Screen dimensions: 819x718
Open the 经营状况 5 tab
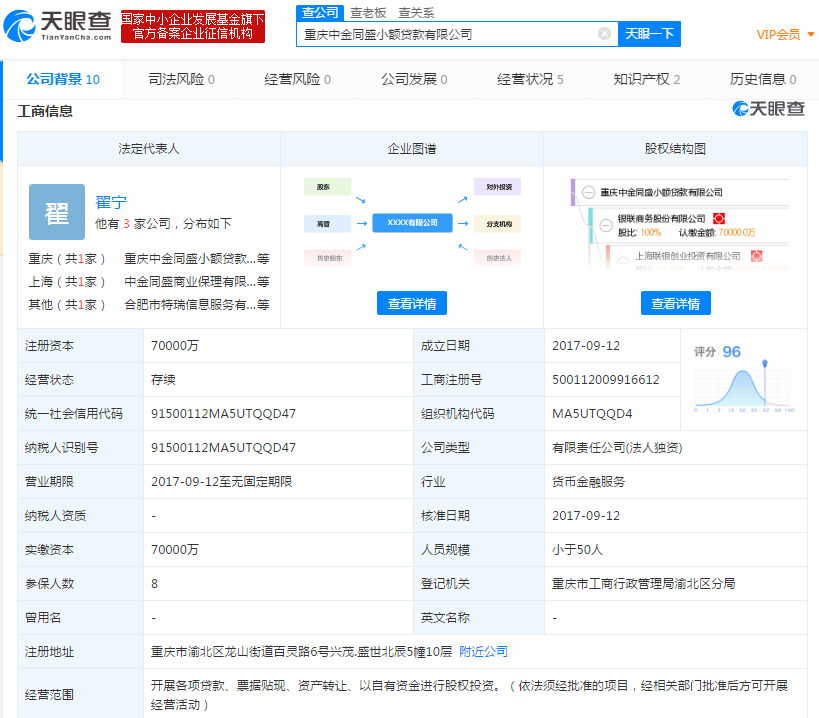tap(530, 79)
